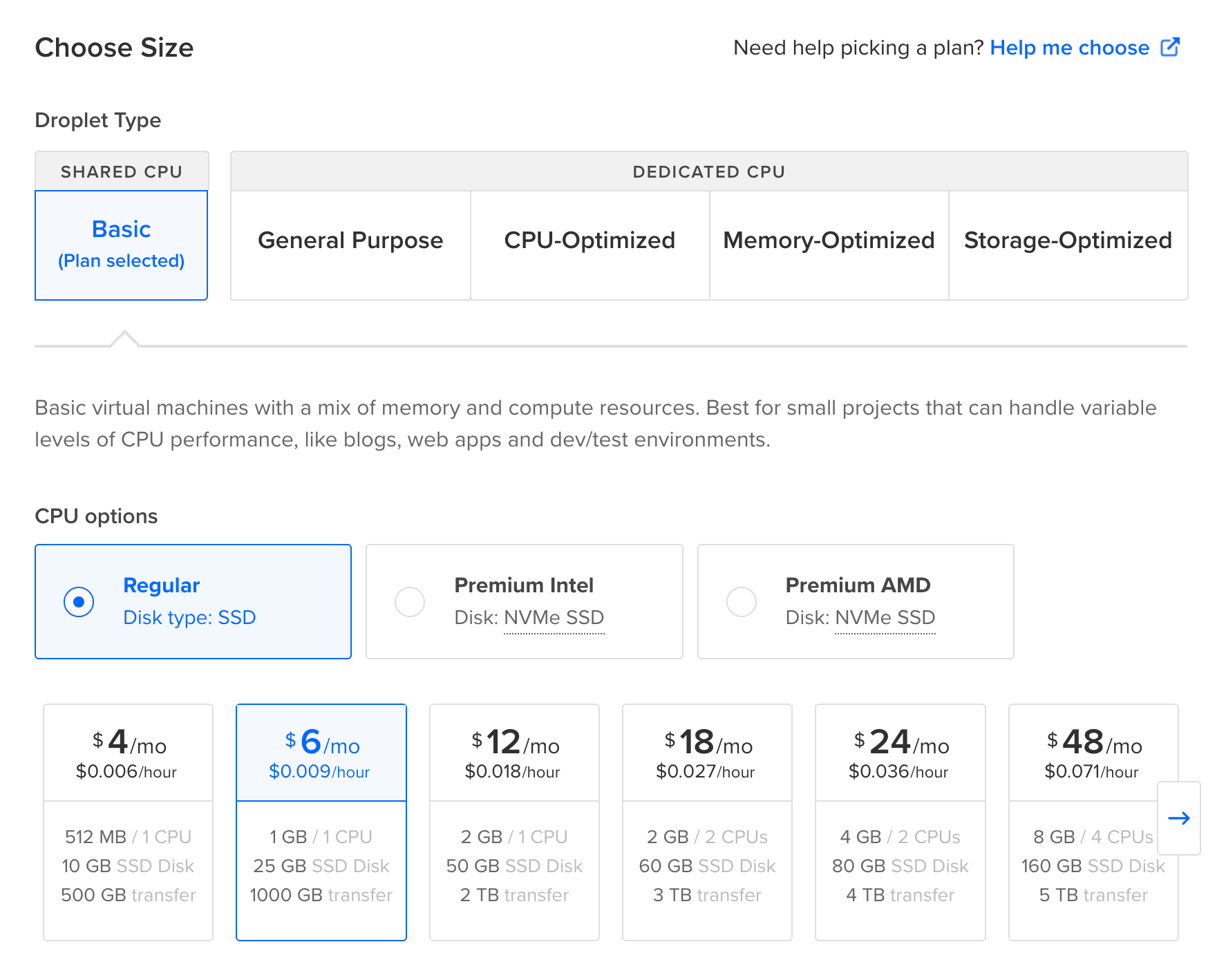Click the 50 GB SSD Disk text
This screenshot has height=980, width=1226.
pos(514,866)
